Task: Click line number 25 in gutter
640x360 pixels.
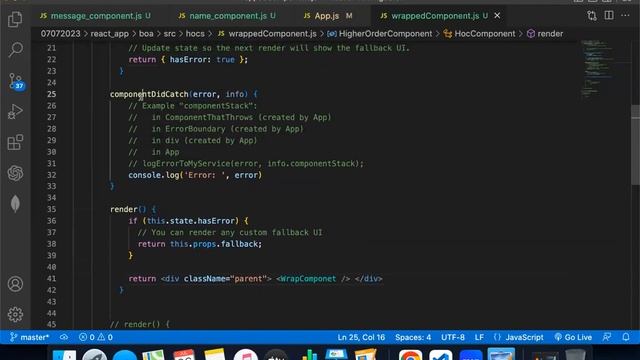Action: (51, 94)
